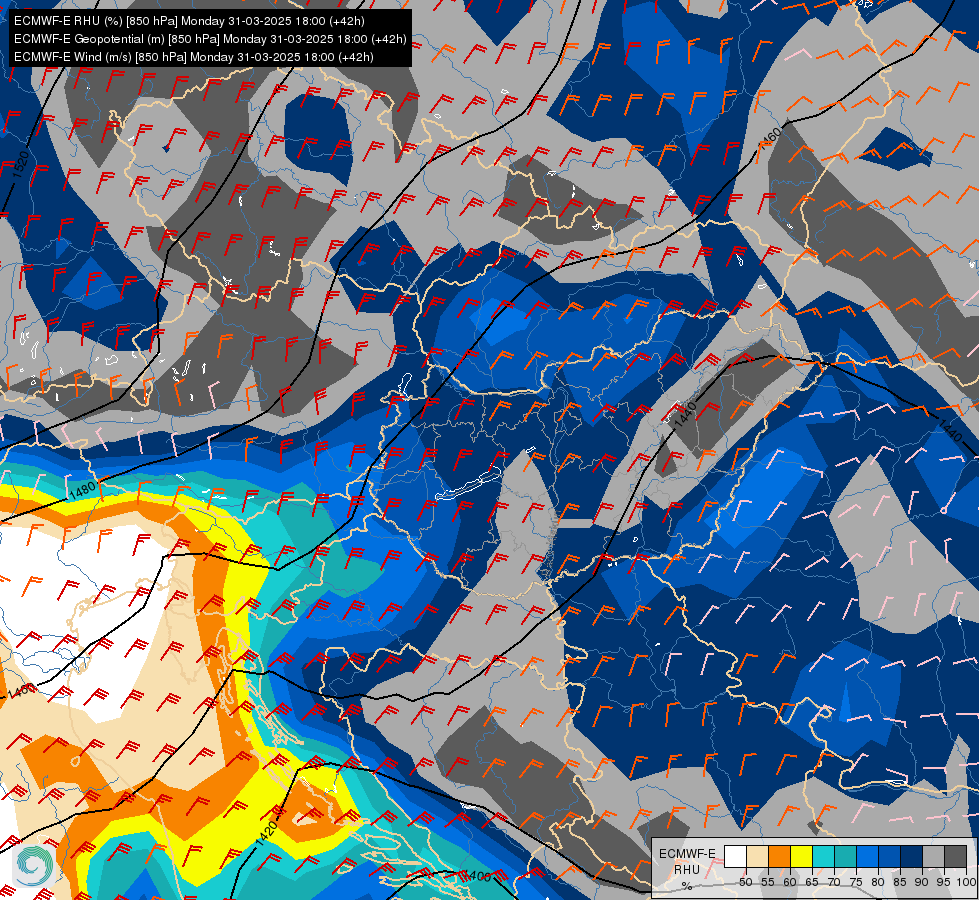Pick the navy 85-90 legend swatch
979x900 pixels.
coord(912,856)
